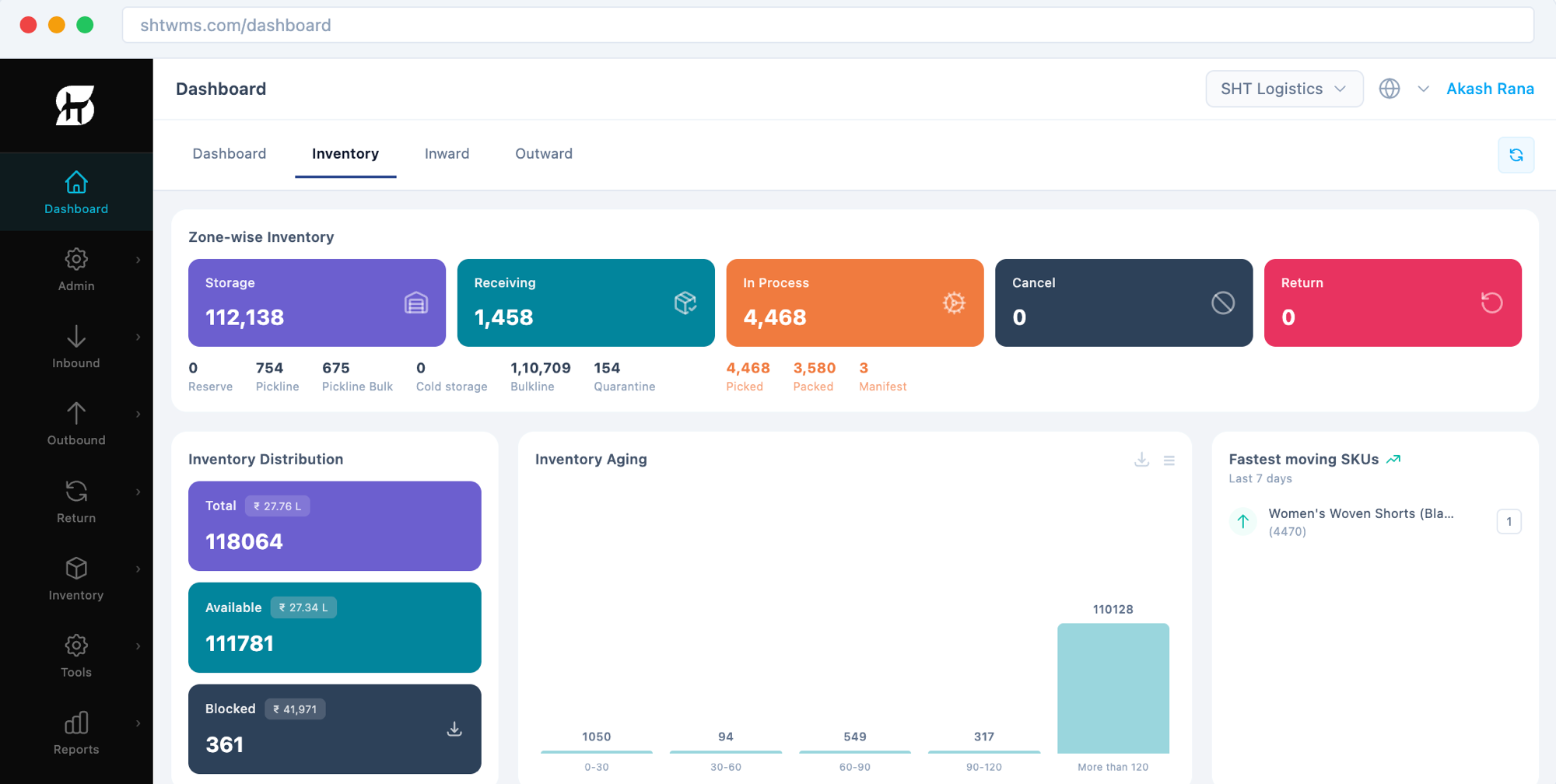Expand the Admin submenu chevron

pos(138,260)
